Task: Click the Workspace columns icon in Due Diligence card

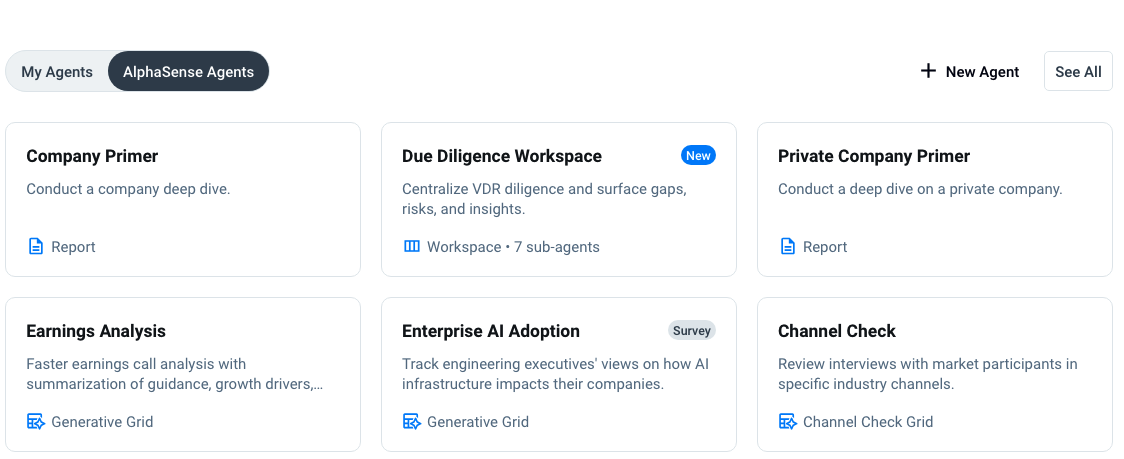Action: click(x=411, y=247)
